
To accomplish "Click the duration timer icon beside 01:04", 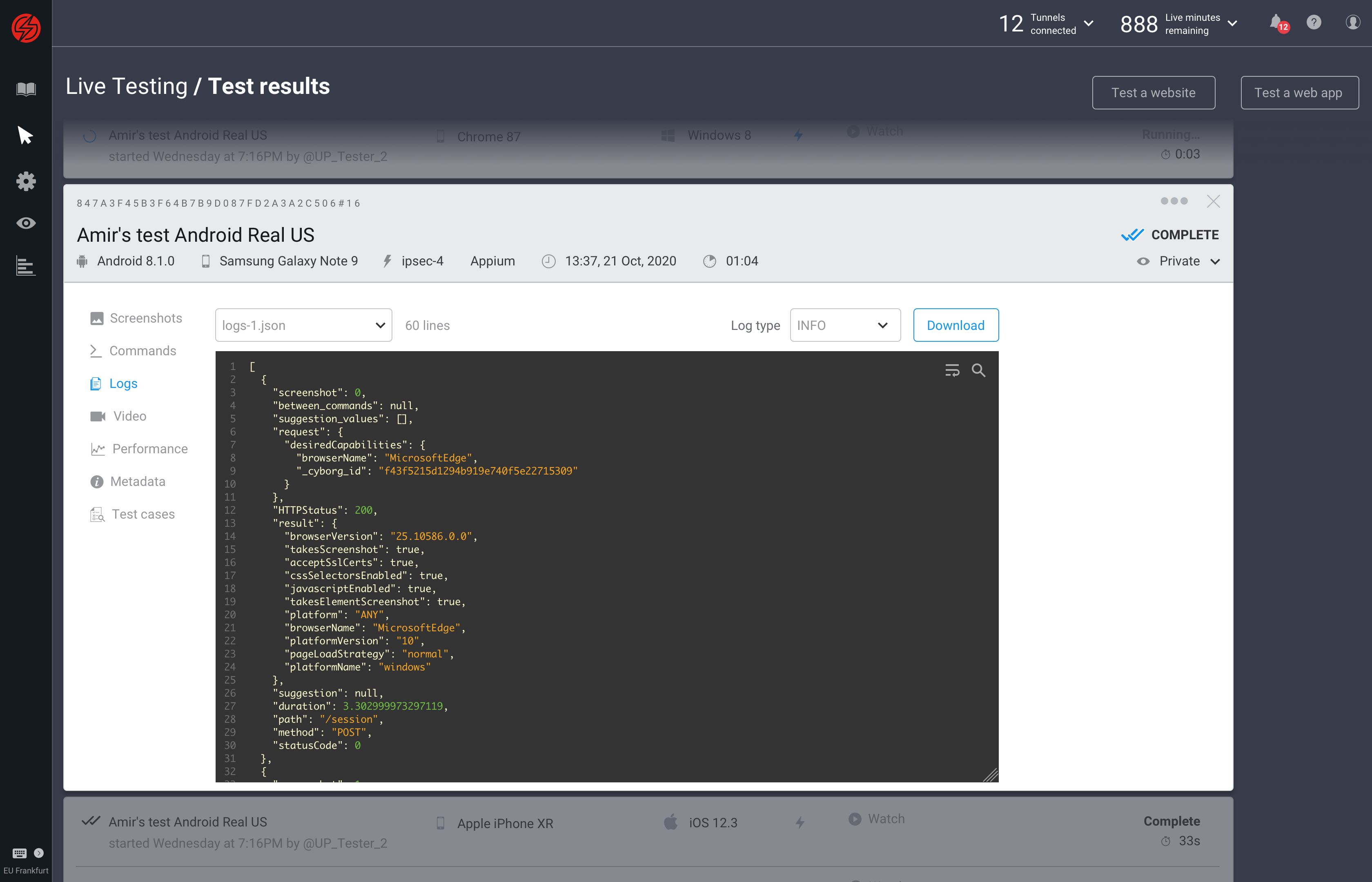I will click(709, 261).
